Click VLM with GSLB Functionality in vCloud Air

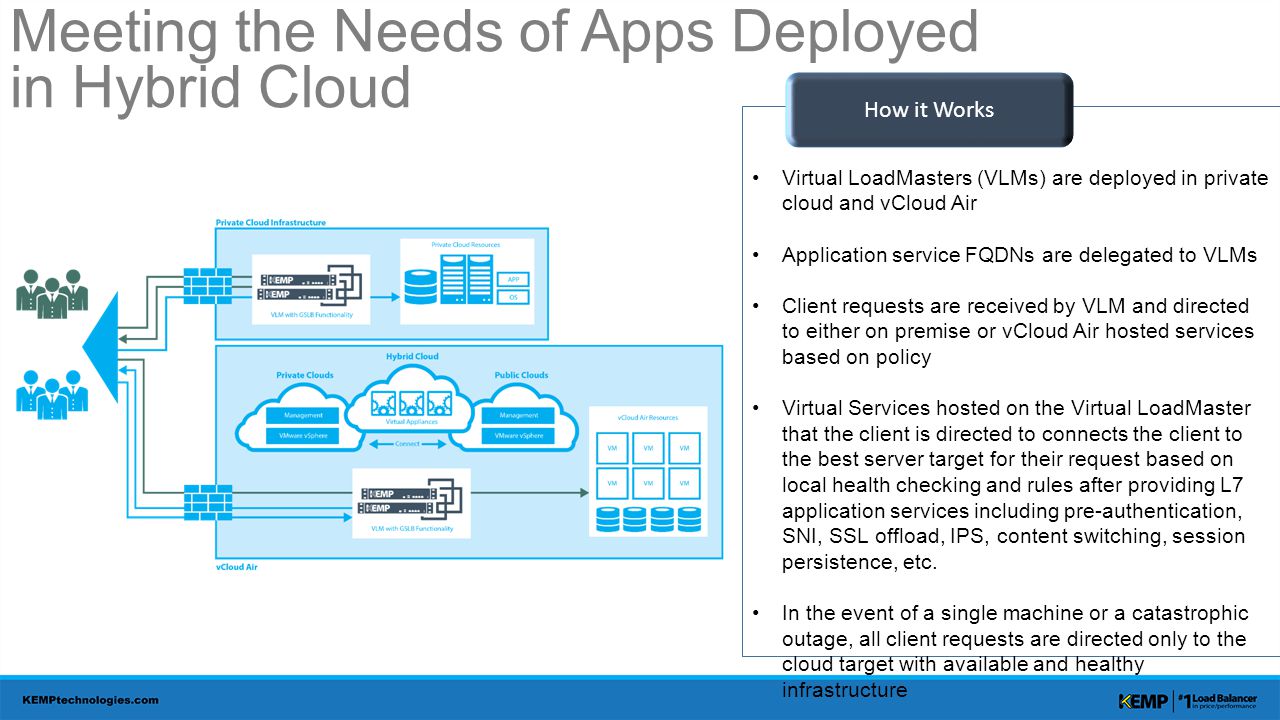(411, 528)
